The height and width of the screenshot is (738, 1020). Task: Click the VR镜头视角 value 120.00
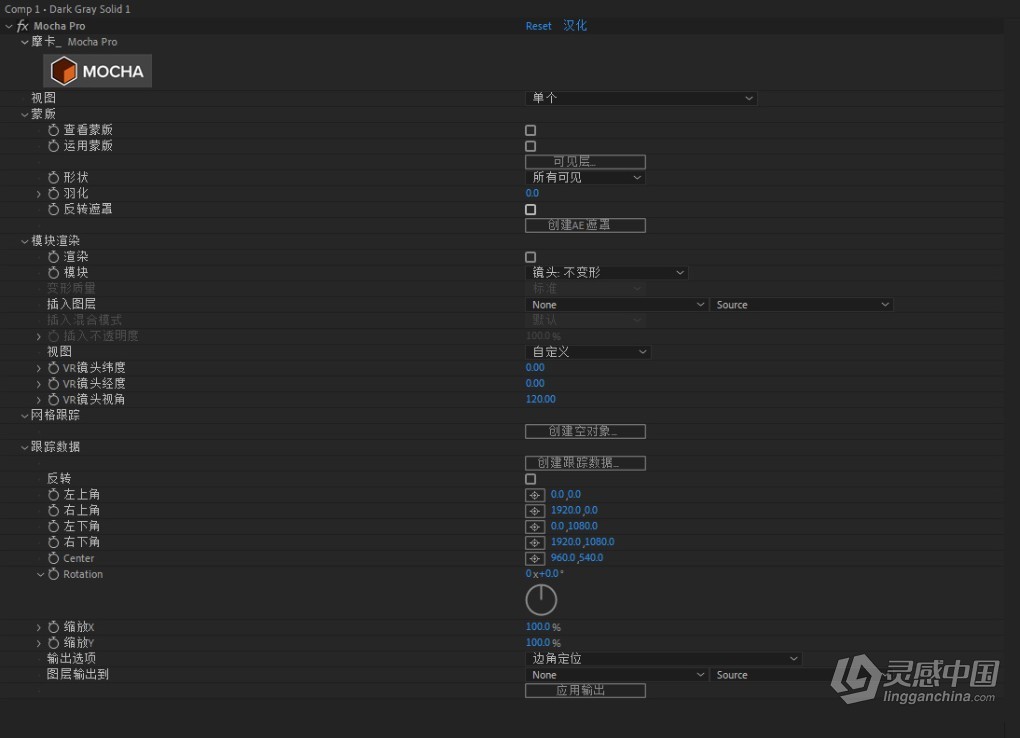click(541, 399)
